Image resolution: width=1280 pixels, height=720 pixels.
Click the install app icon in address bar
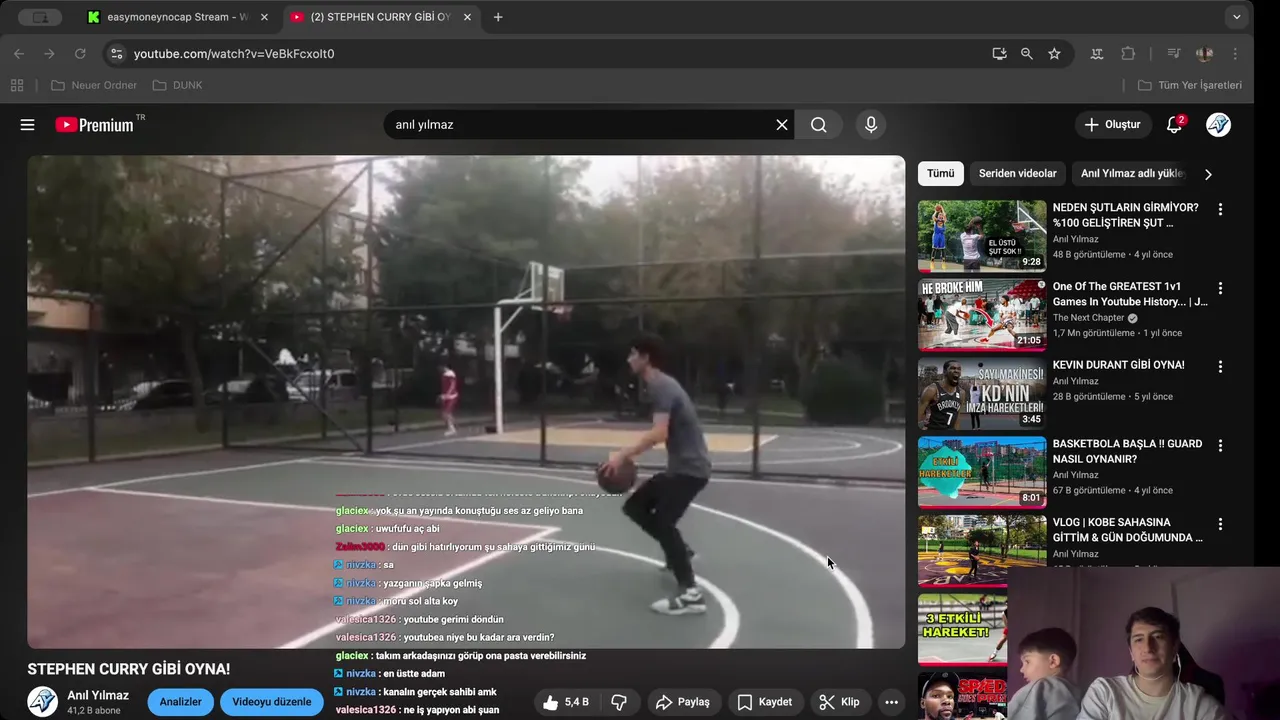pos(999,54)
